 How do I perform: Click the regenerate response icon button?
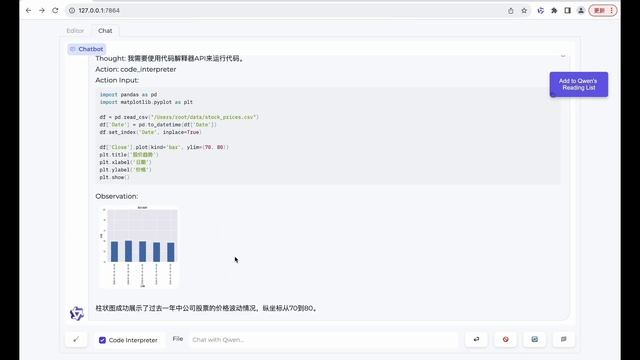[x=534, y=339]
